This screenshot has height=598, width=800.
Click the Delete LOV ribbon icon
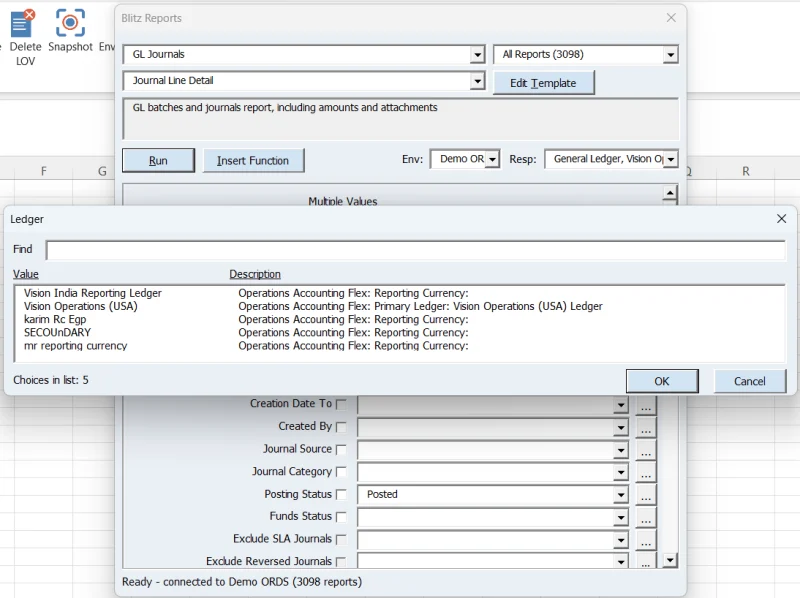click(x=22, y=24)
